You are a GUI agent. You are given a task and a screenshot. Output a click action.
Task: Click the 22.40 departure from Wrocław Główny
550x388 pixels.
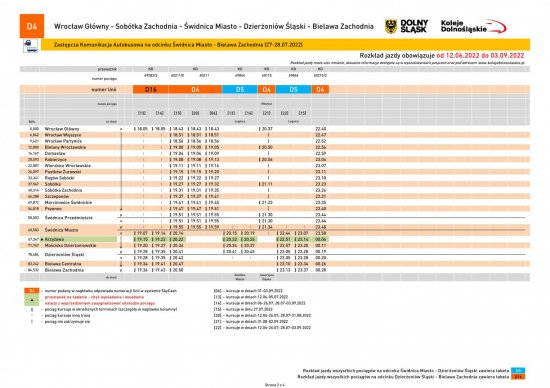click(321, 129)
